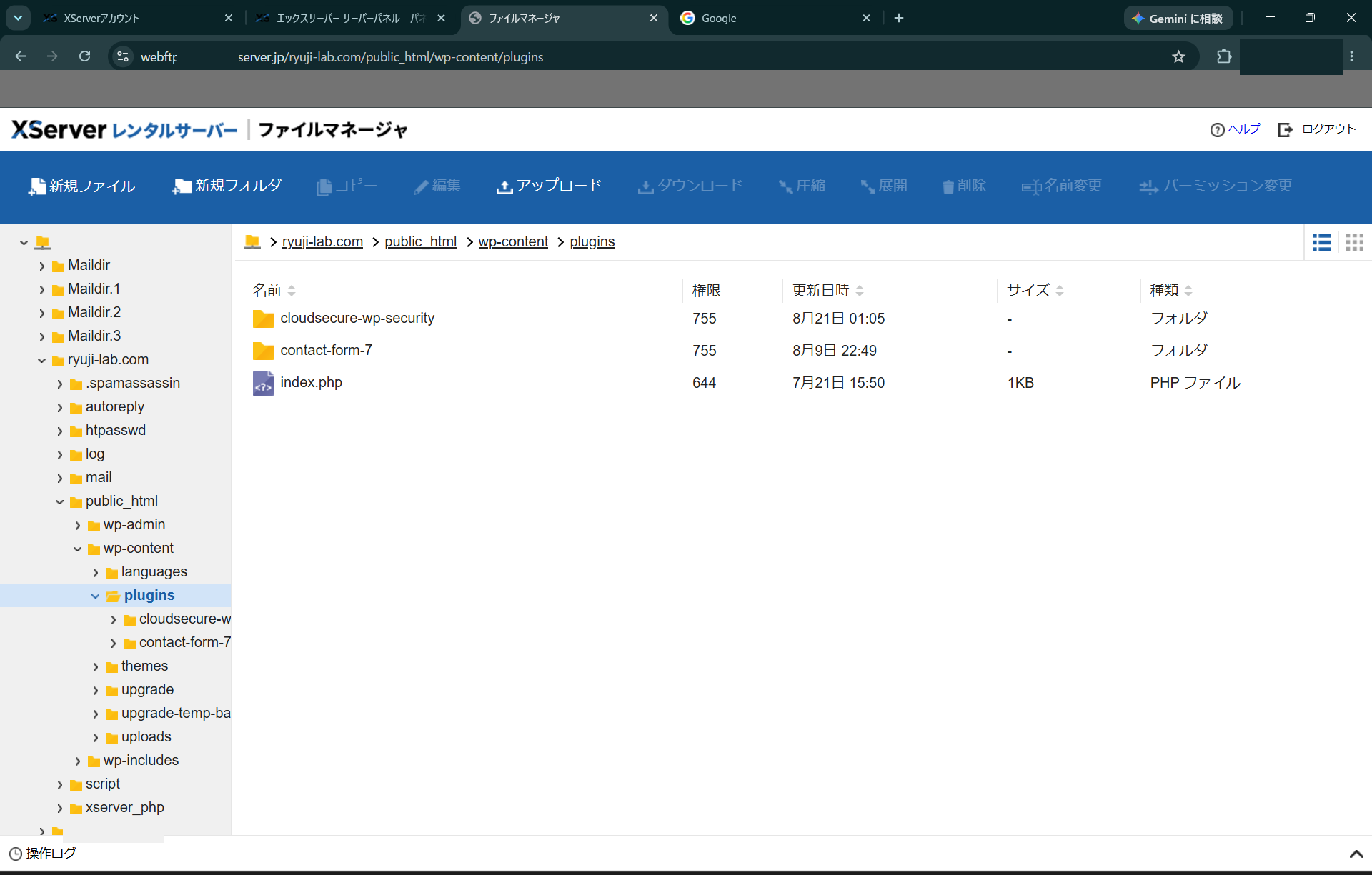
Task: Switch to grid view icon
Action: click(x=1354, y=242)
